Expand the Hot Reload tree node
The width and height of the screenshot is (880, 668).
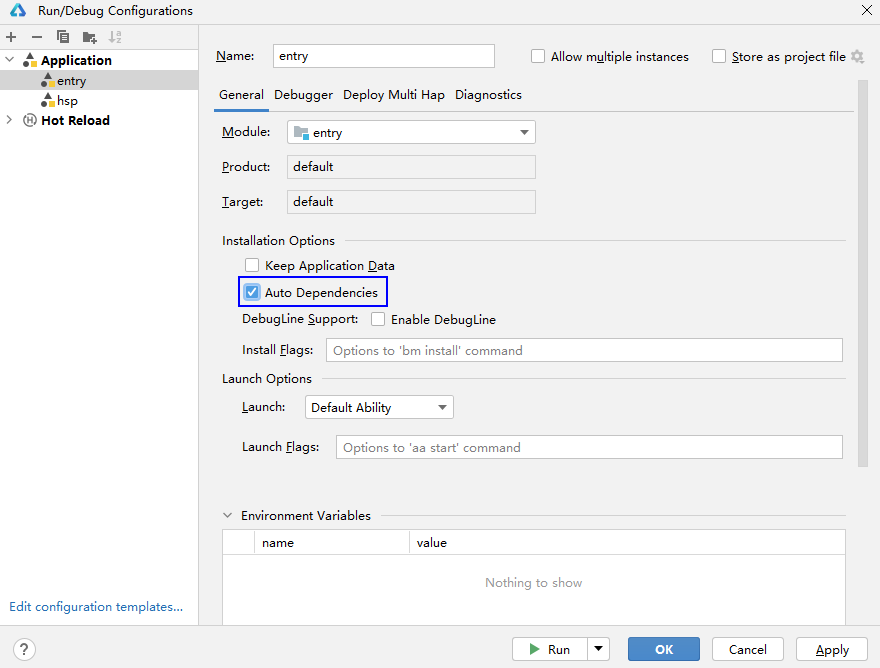pyautogui.click(x=10, y=120)
